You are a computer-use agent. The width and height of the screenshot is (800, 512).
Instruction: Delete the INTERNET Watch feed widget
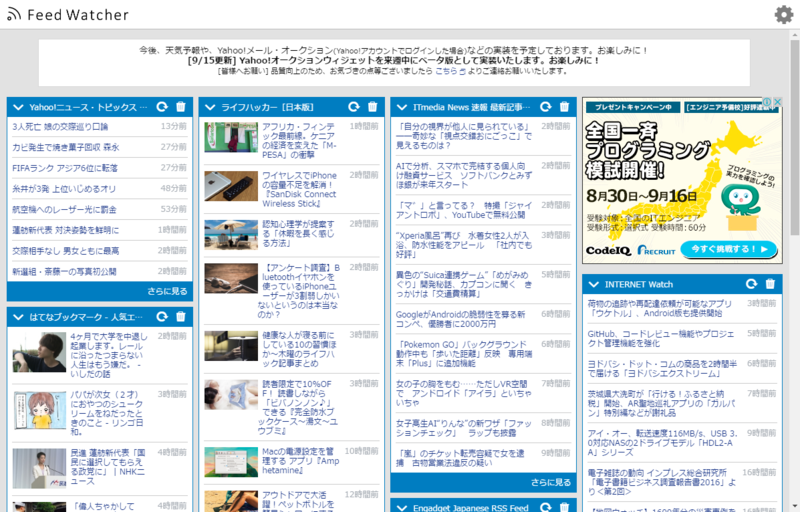coord(770,284)
